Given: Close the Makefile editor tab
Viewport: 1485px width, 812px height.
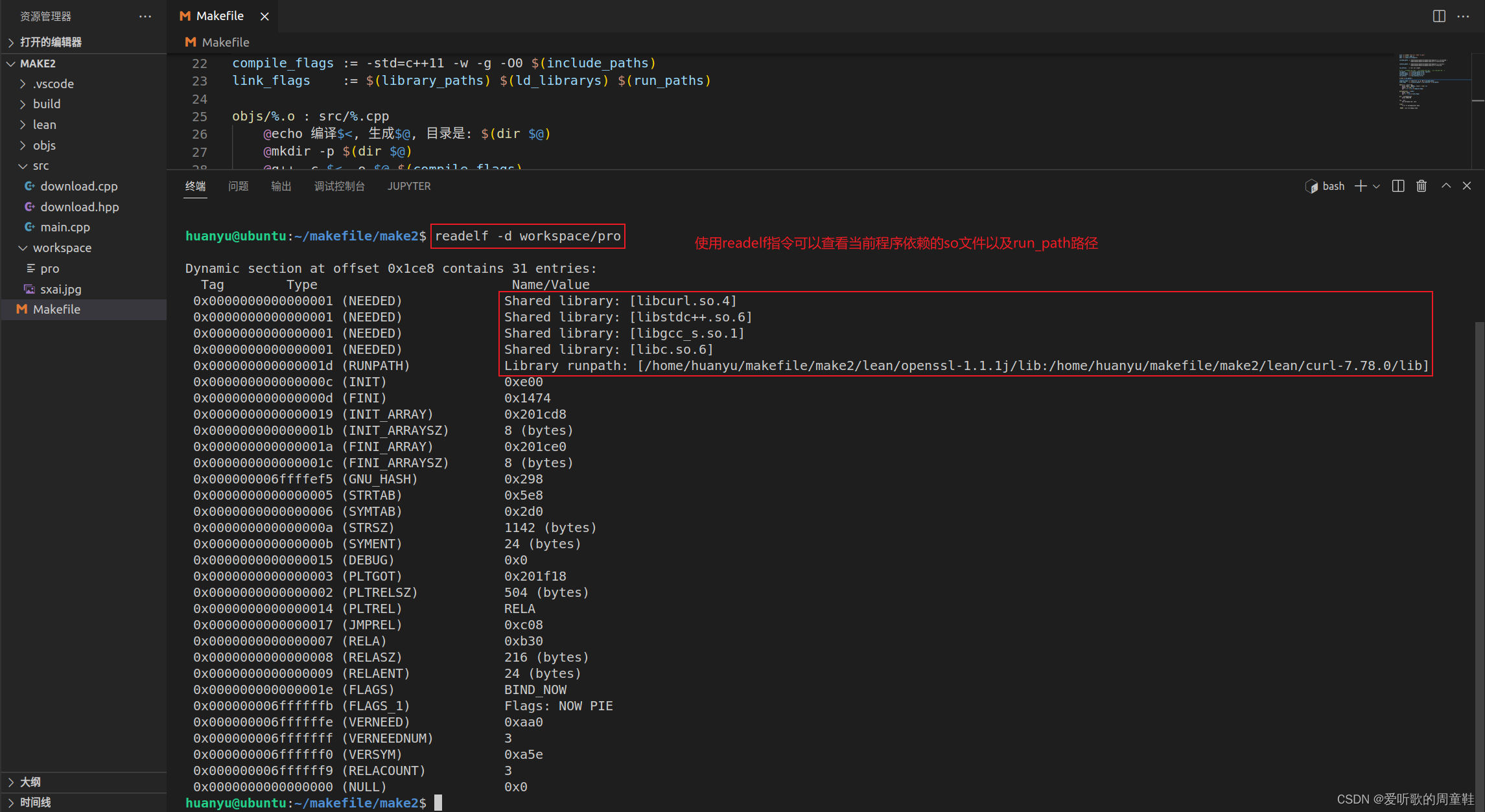Looking at the screenshot, I should coord(264,16).
